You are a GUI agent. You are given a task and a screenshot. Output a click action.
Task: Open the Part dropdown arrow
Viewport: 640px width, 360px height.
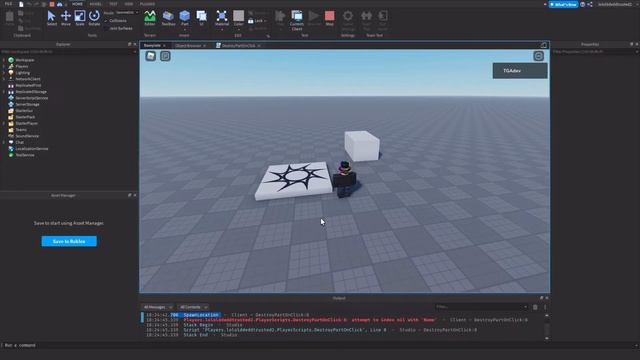[185, 29]
